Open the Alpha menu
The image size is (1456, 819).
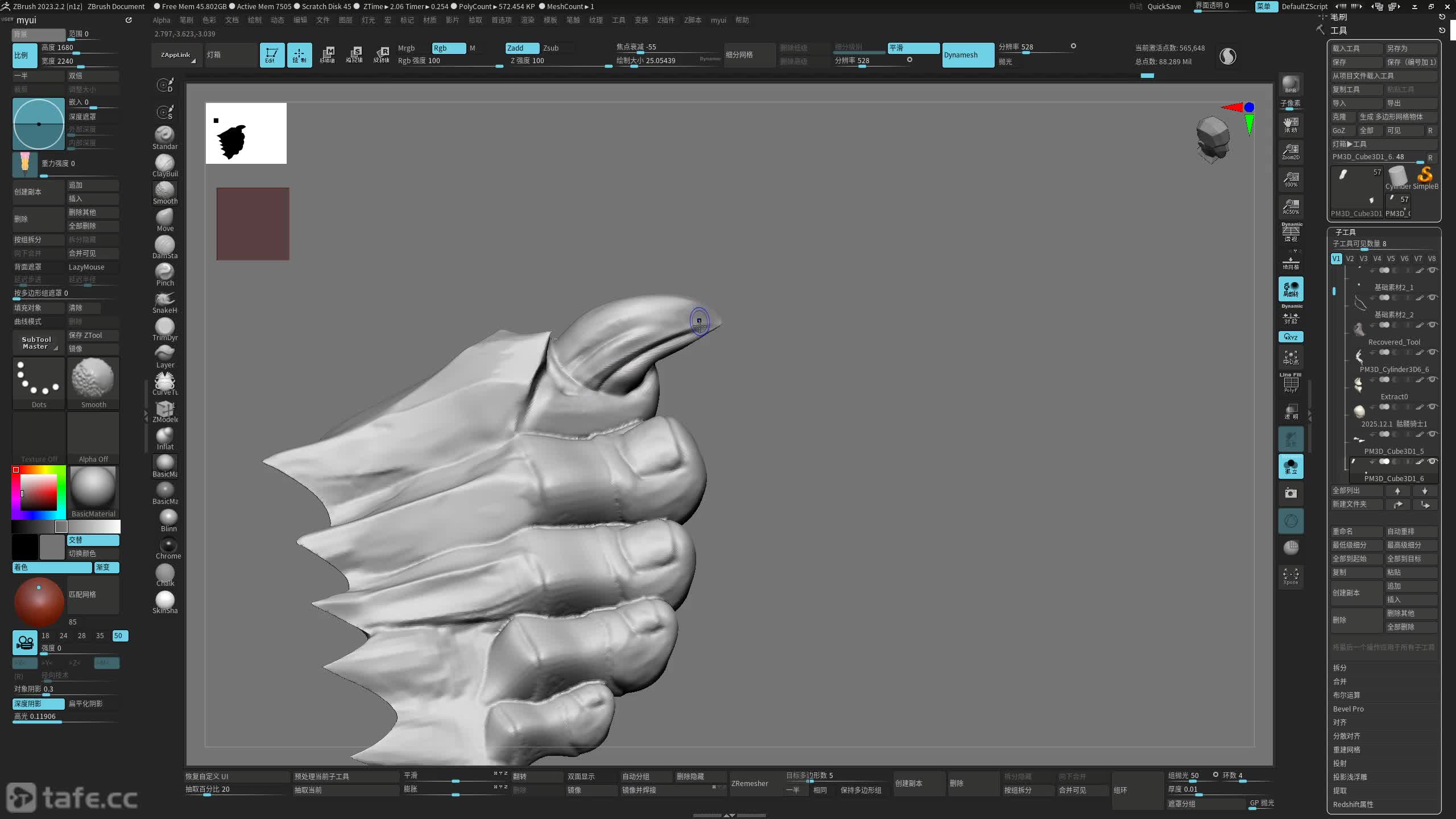pos(162,20)
